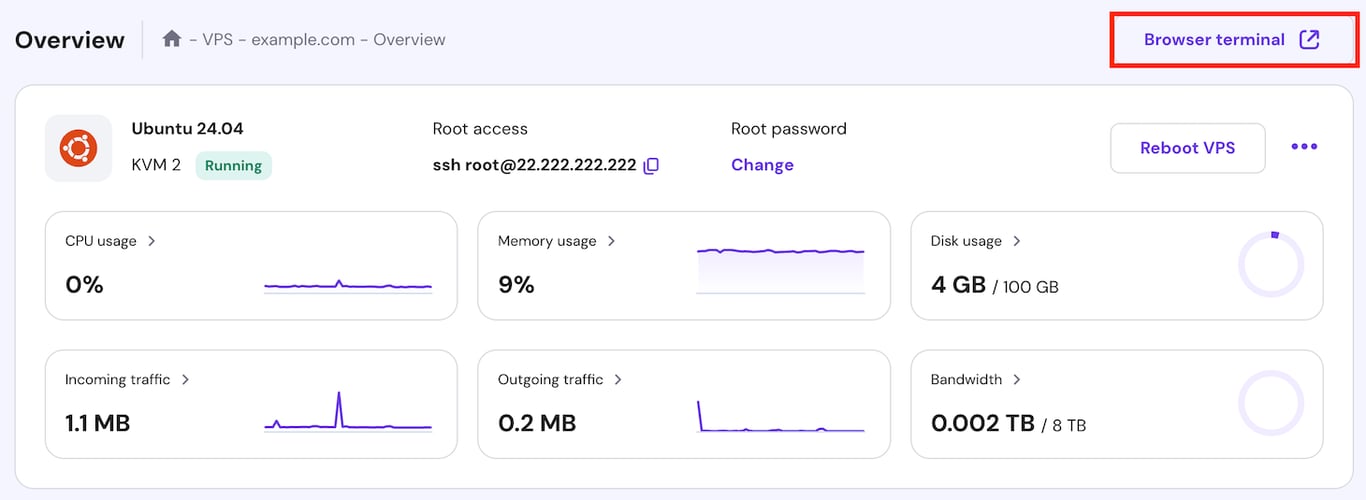Copy the ssh root command
This screenshot has width=1366, height=500.
(x=651, y=166)
